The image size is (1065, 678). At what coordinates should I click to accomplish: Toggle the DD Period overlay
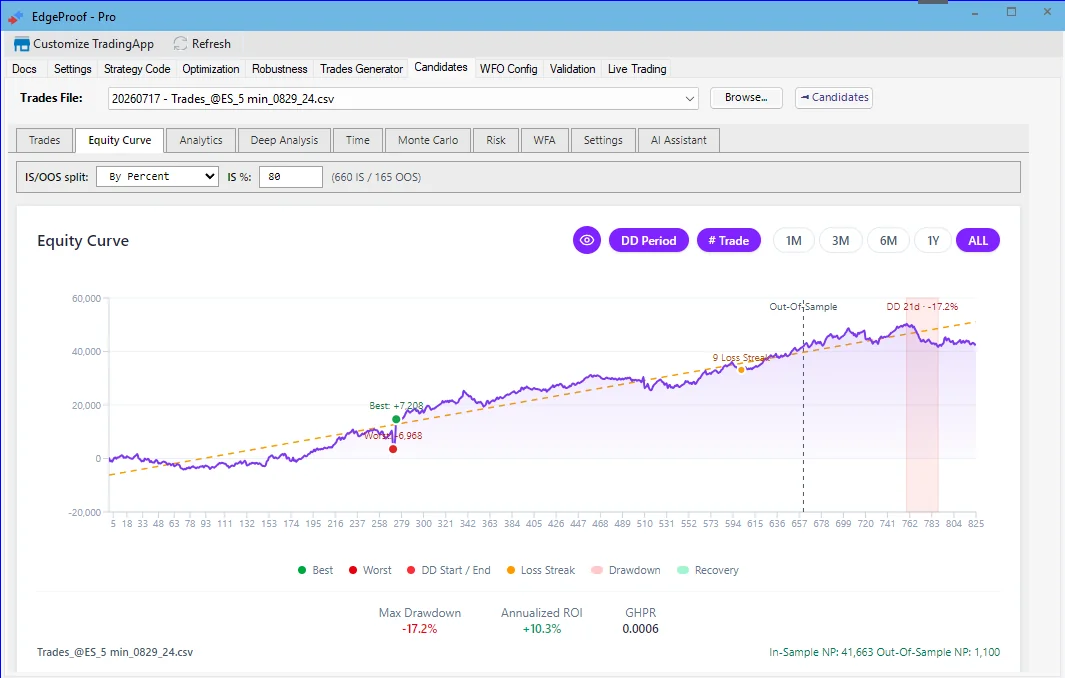pyautogui.click(x=649, y=240)
